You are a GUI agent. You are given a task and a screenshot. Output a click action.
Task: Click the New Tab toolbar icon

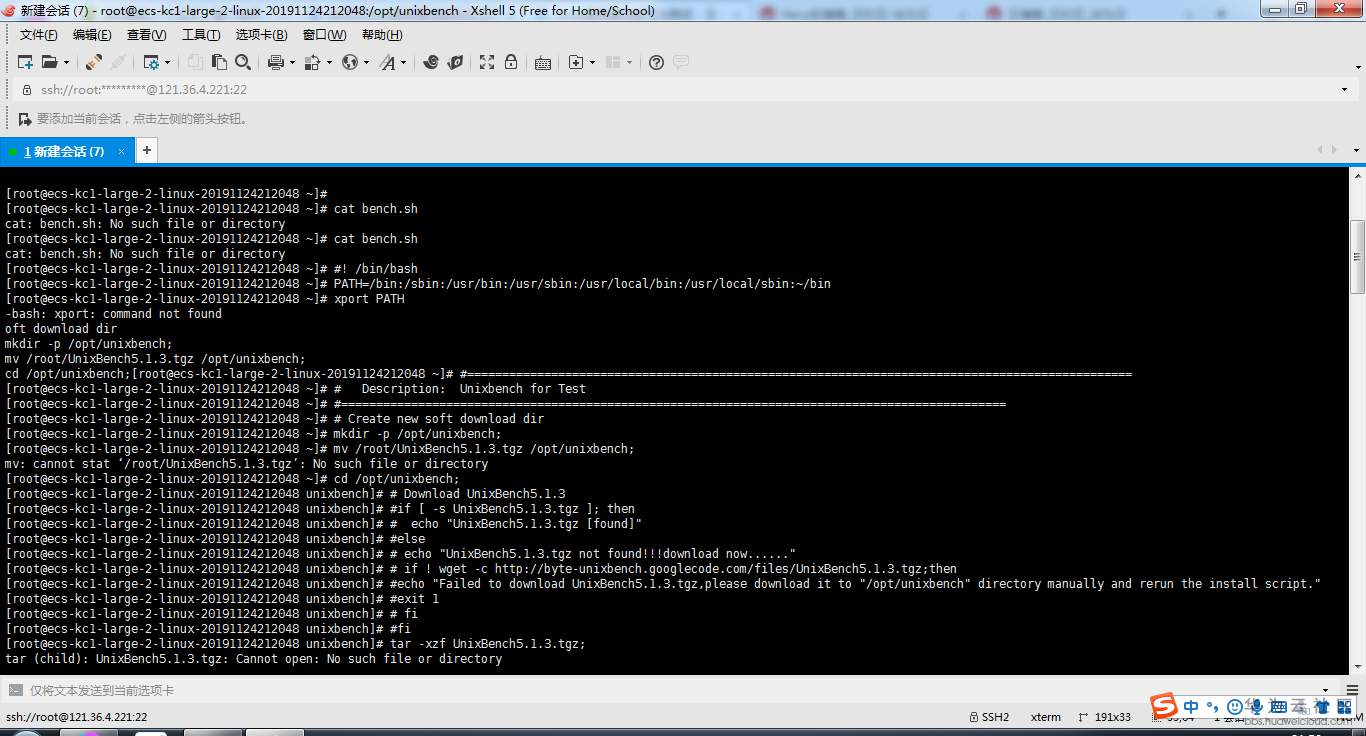[576, 62]
